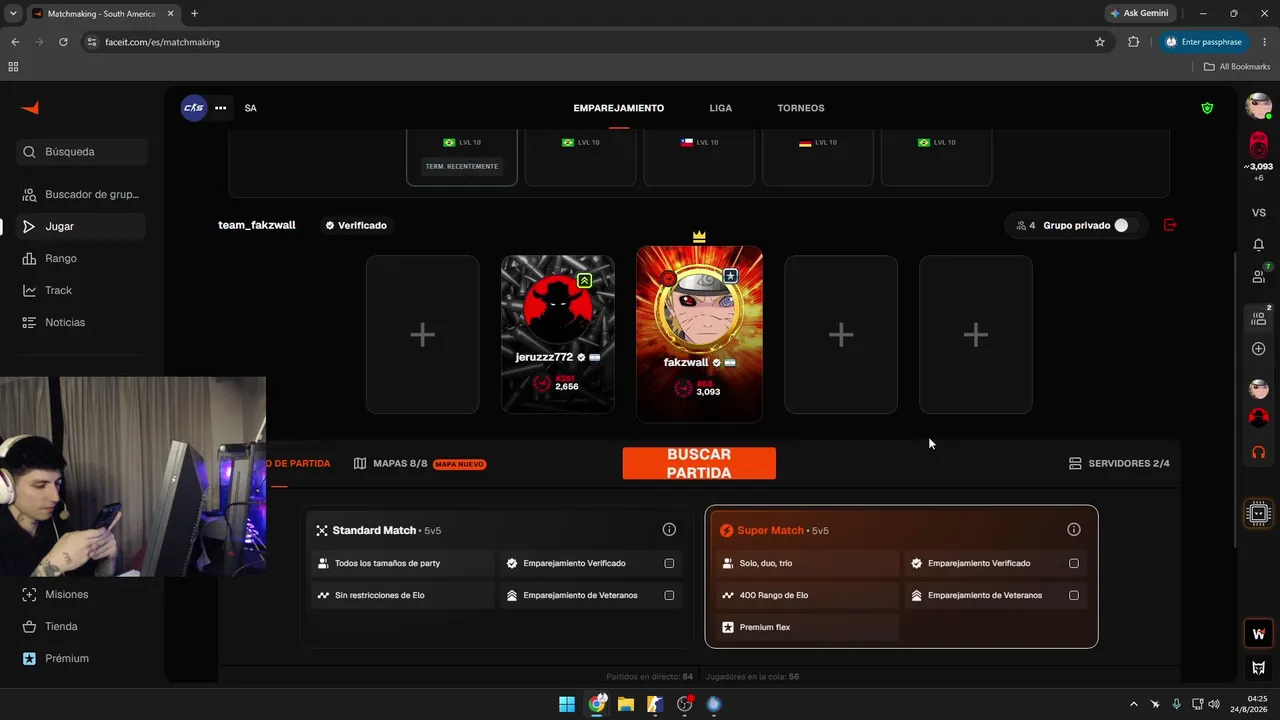
Task: Open the notifications bell
Action: click(x=1259, y=244)
